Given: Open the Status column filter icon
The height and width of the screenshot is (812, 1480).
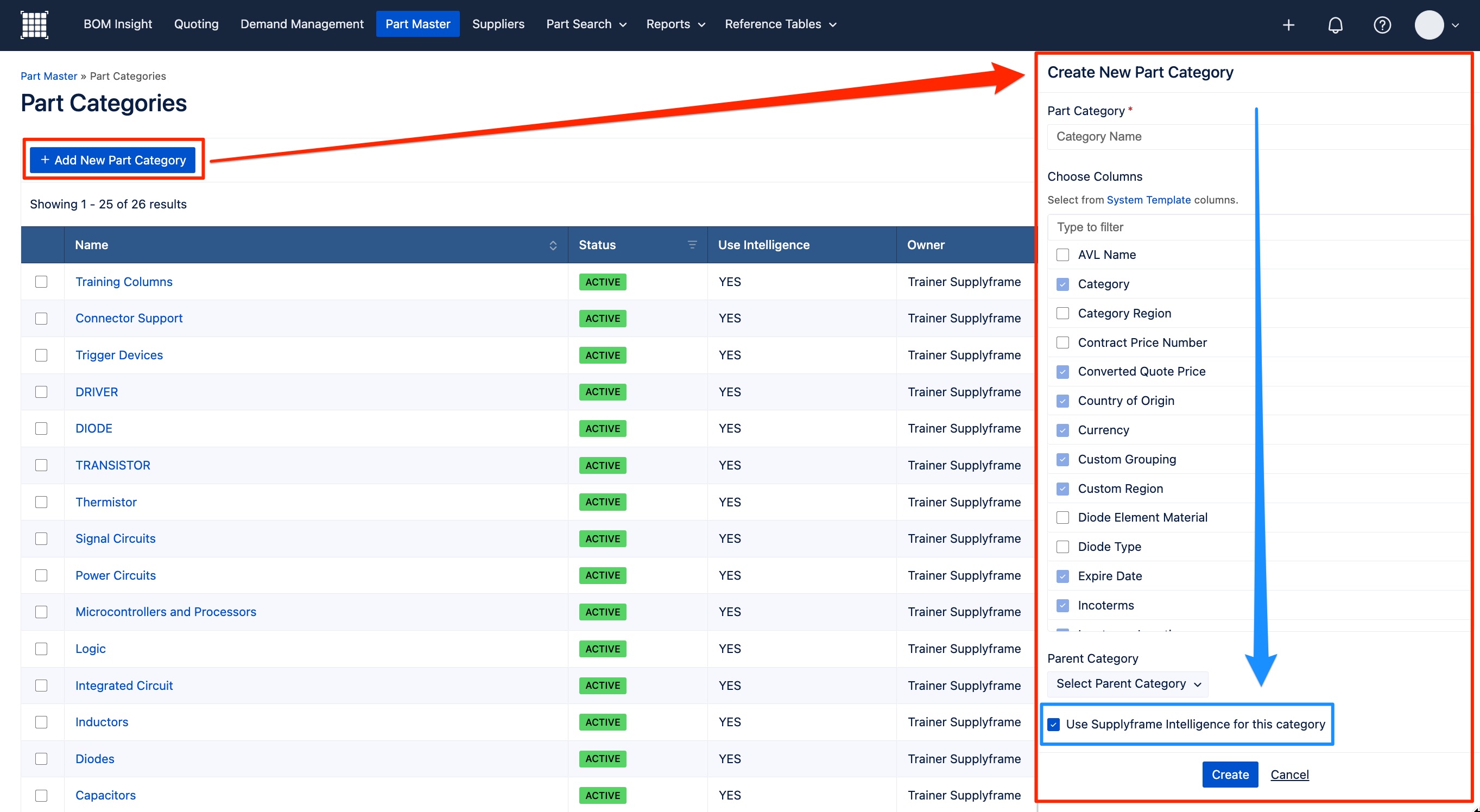Looking at the screenshot, I should click(692, 245).
